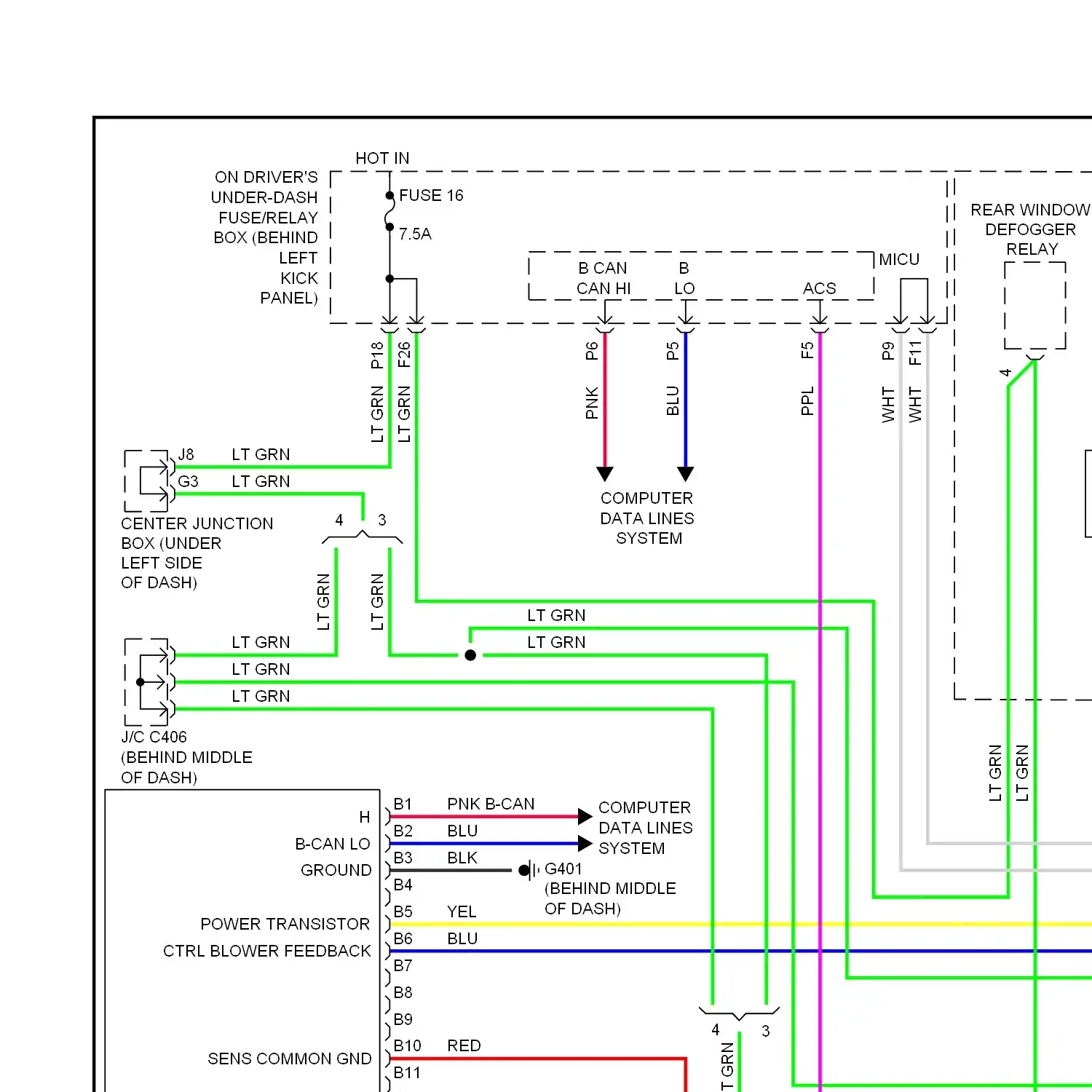Click the F5 PPL connector label
This screenshot has height=1092, width=1092.
tap(807, 351)
